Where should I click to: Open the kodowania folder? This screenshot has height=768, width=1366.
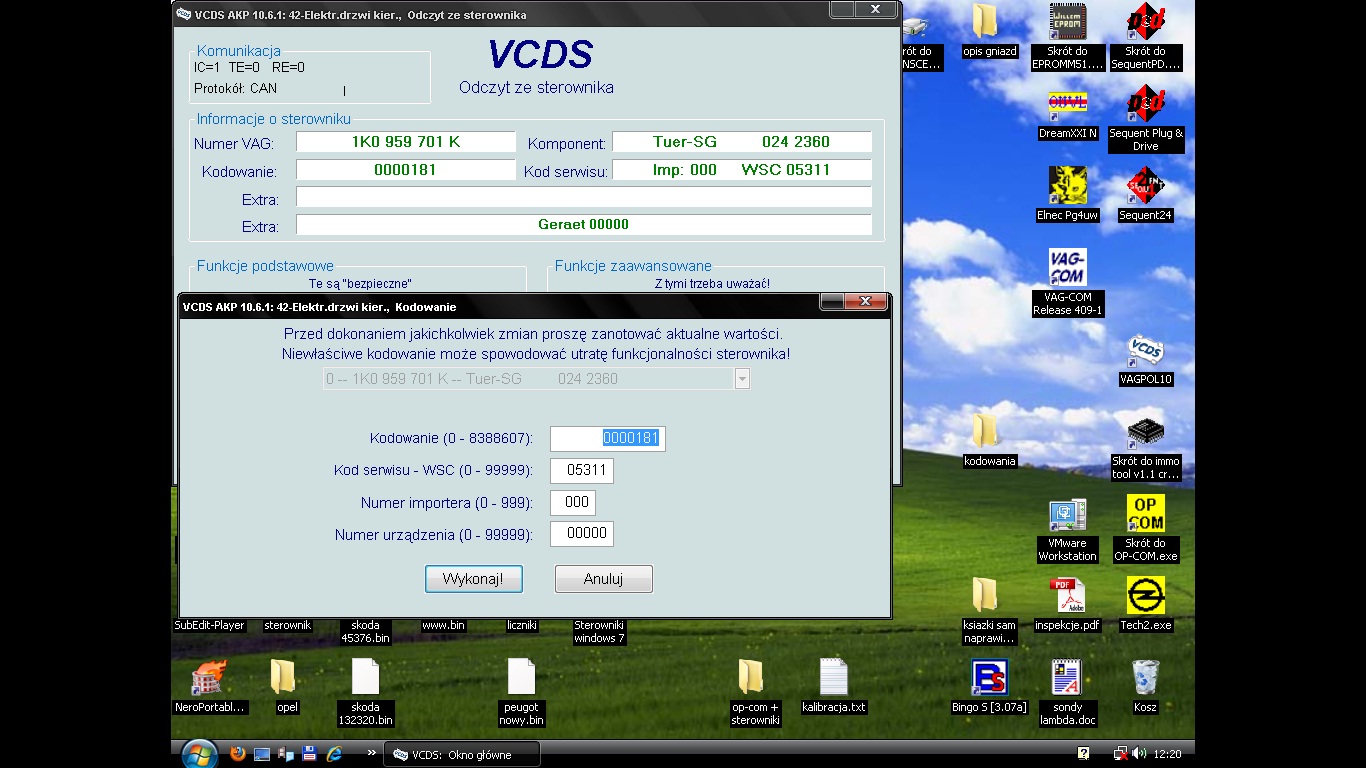point(989,441)
